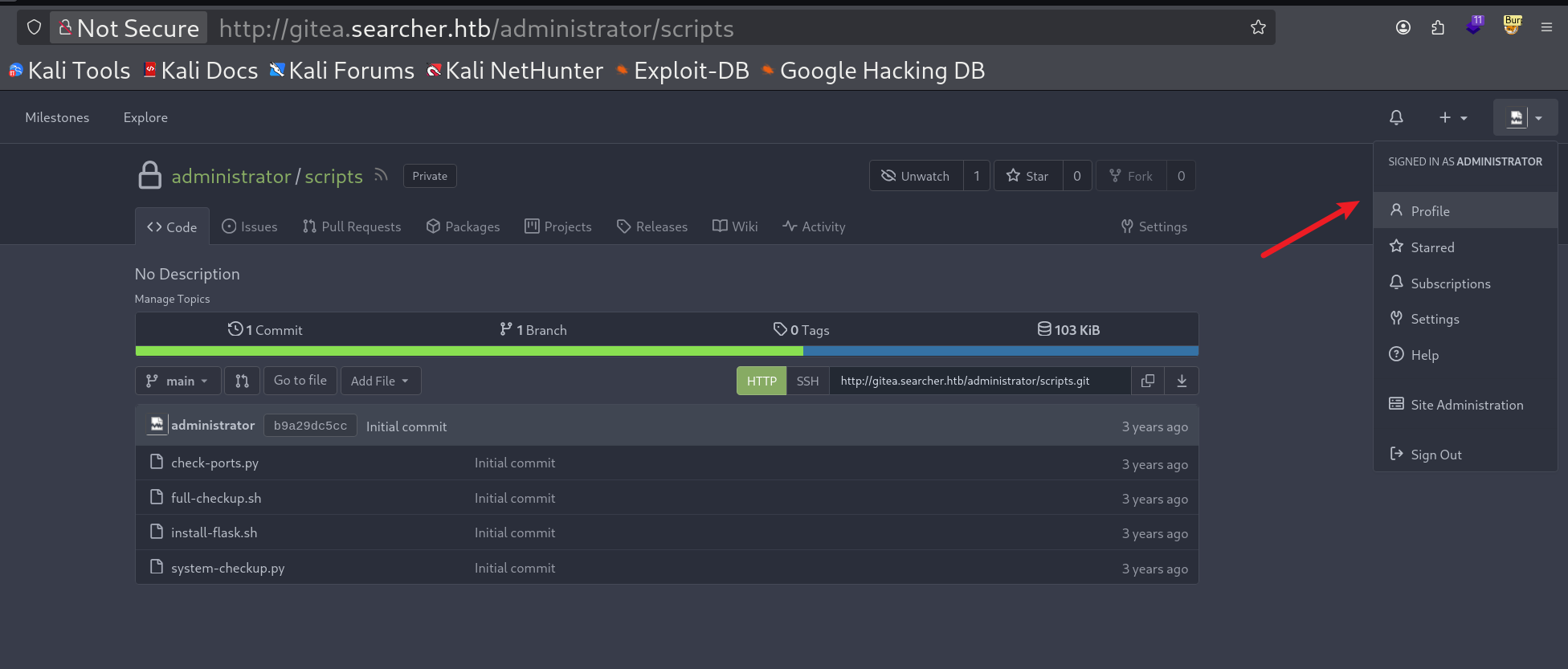This screenshot has width=1568, height=669.
Task: Expand the main branch dropdown
Action: [x=177, y=381]
